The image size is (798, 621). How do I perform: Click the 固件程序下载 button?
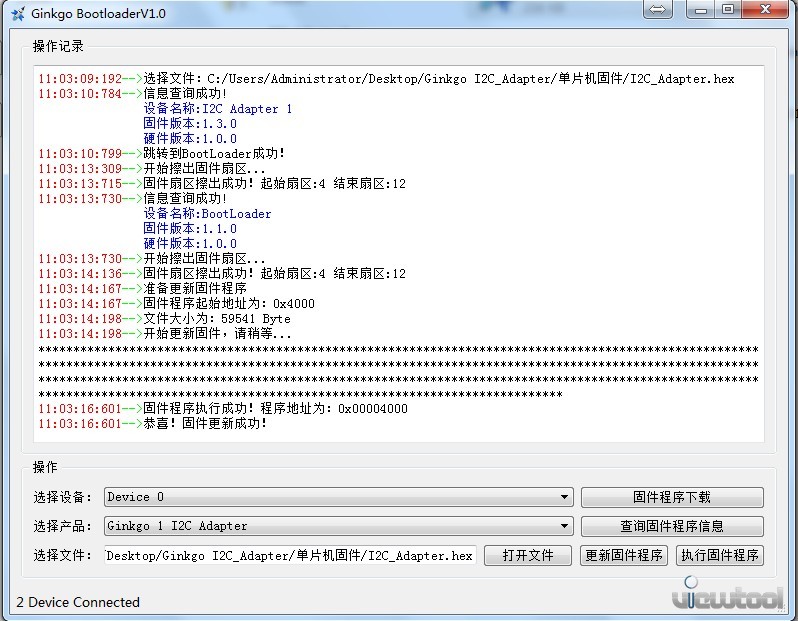672,497
